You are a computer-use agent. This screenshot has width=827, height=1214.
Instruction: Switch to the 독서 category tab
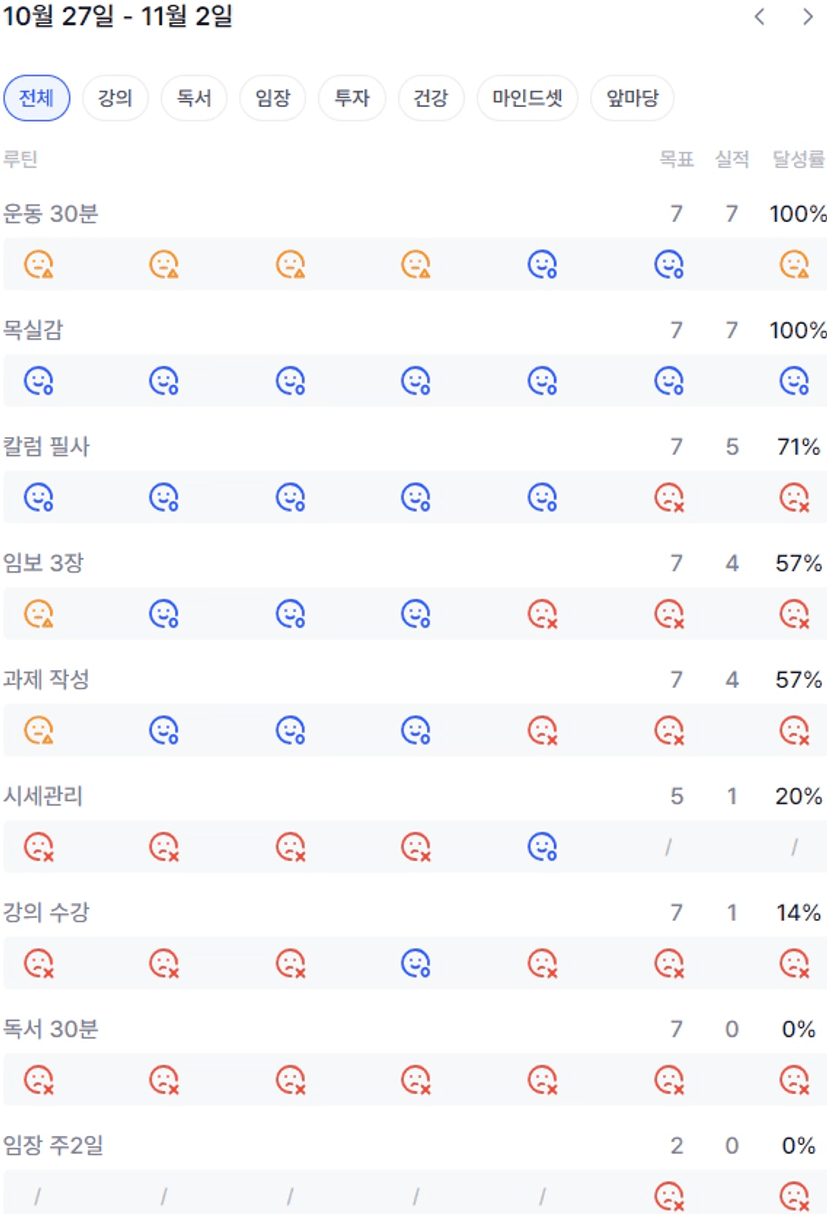[x=194, y=98]
